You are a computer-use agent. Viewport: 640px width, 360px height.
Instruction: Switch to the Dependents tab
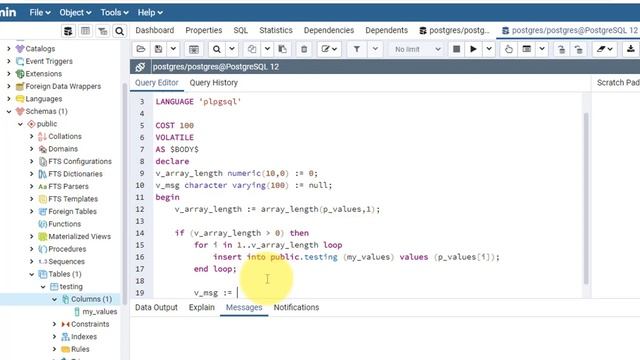coord(387,30)
